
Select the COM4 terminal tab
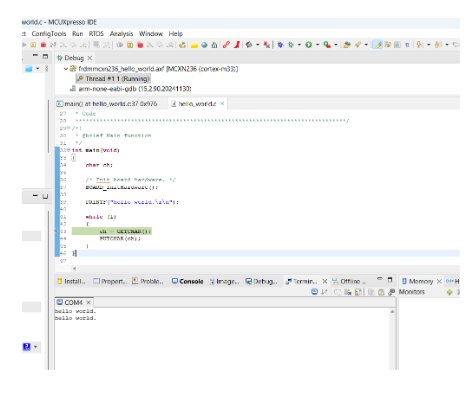click(x=70, y=302)
